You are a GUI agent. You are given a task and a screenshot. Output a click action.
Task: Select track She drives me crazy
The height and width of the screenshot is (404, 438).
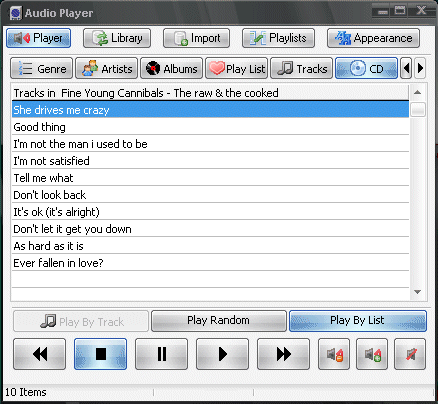pos(210,110)
